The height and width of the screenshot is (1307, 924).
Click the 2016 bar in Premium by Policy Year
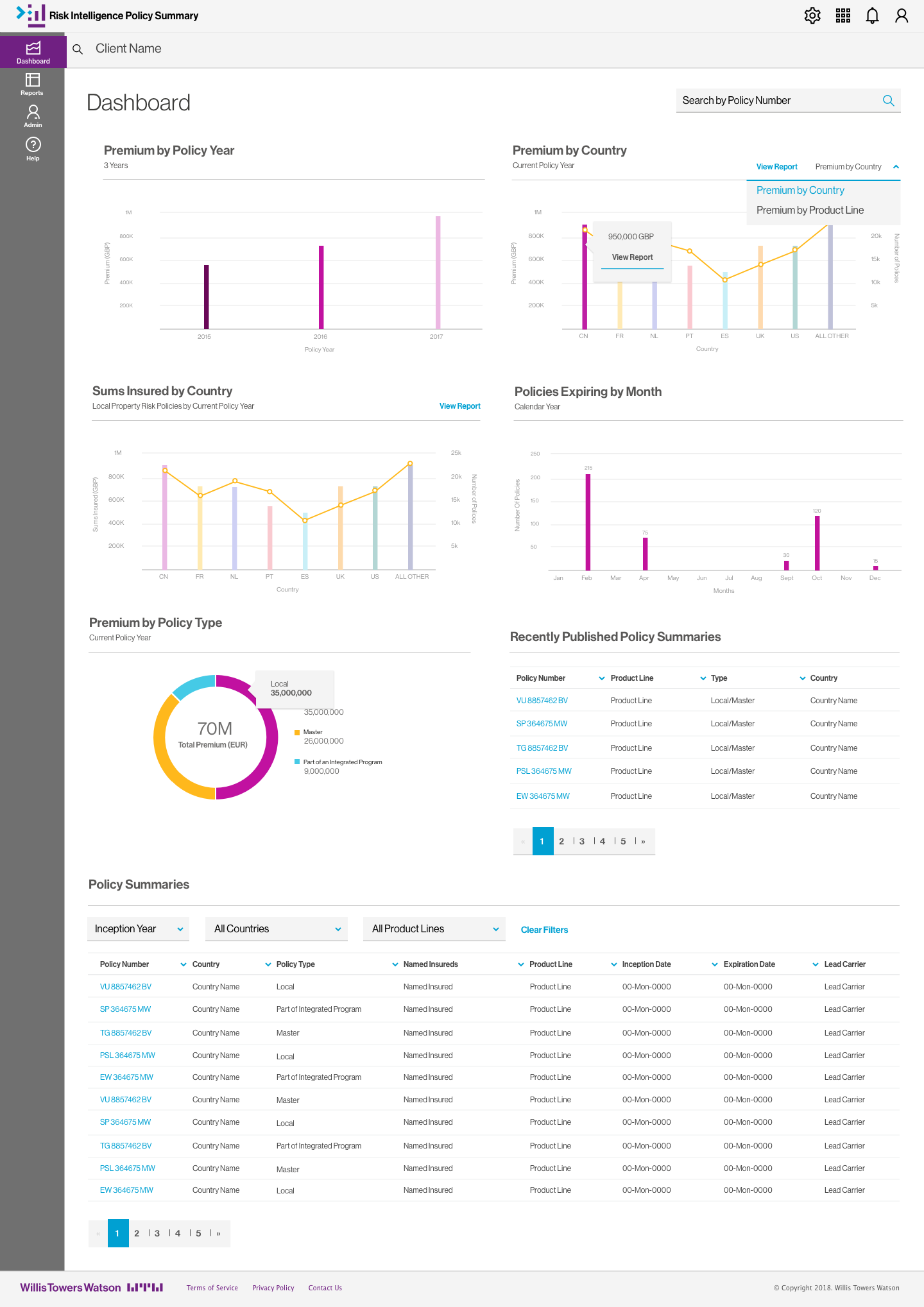pos(321,287)
